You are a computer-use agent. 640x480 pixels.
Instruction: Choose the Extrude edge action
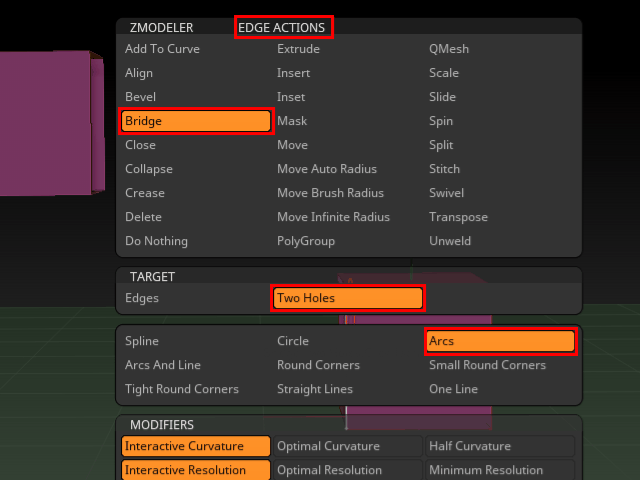[x=298, y=49]
